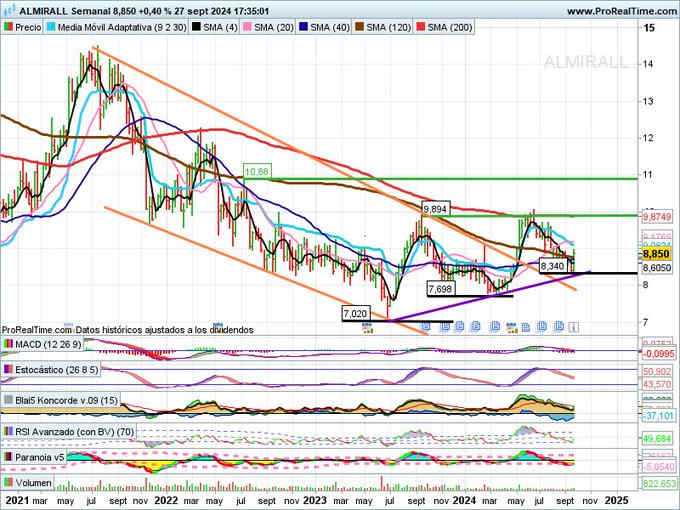The height and width of the screenshot is (510, 680).
Task: Click the price axis level 12
Action: click(649, 138)
